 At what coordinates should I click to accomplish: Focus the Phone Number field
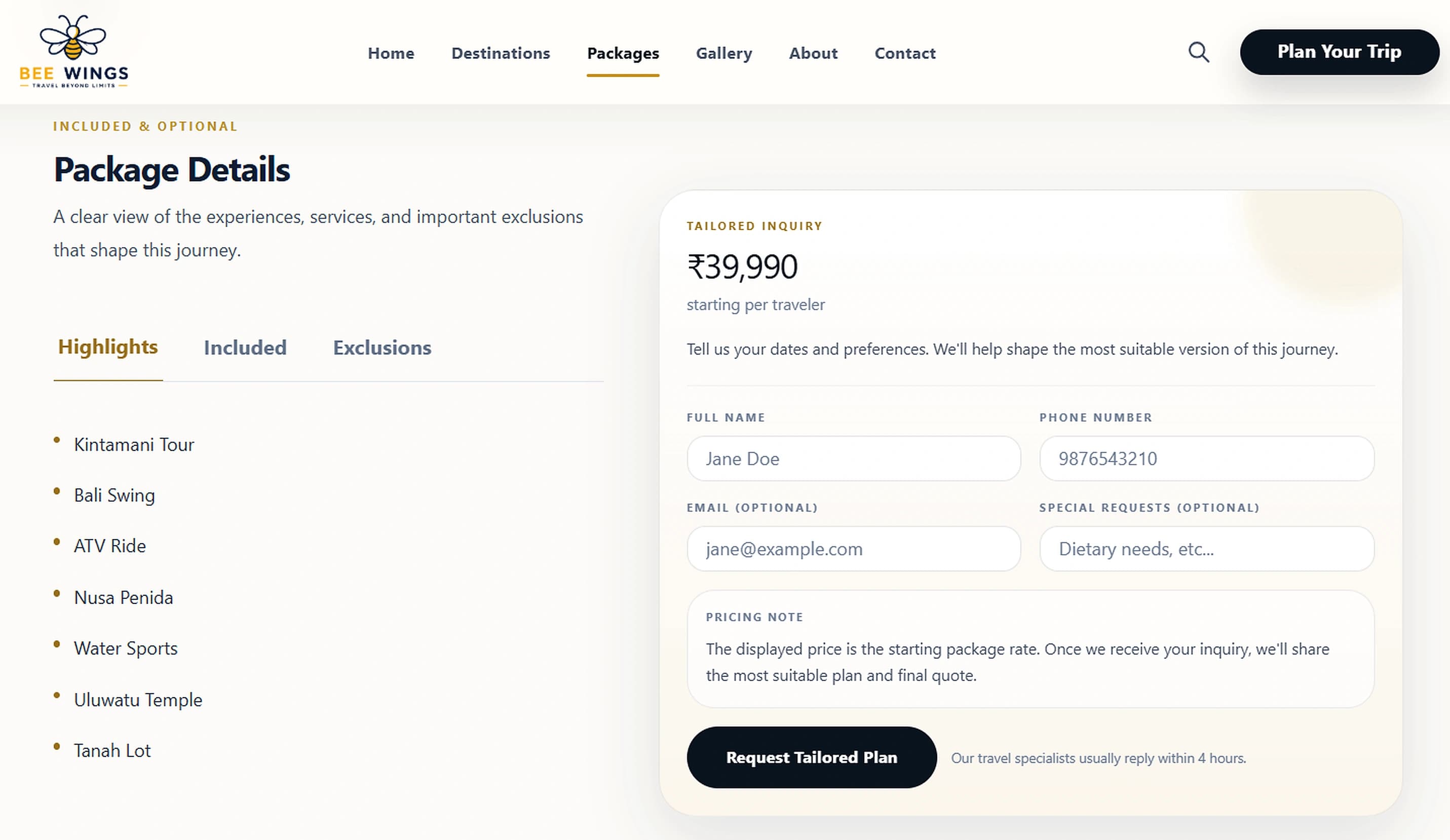tap(1207, 459)
